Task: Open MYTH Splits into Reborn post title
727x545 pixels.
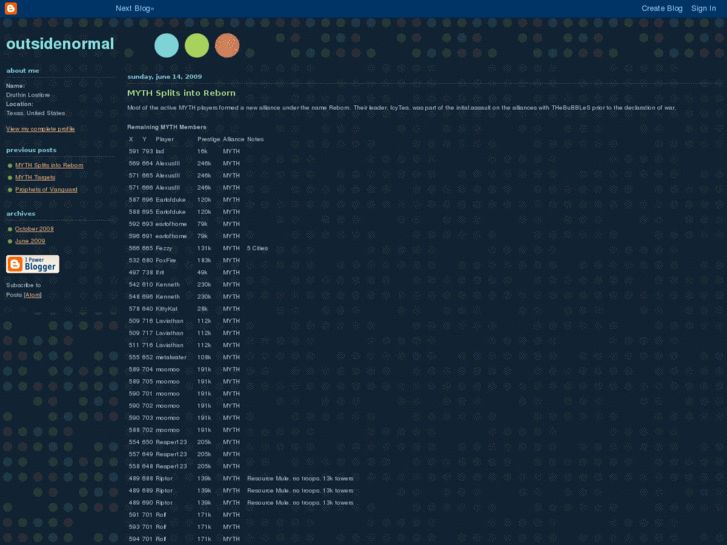Action: click(167, 92)
